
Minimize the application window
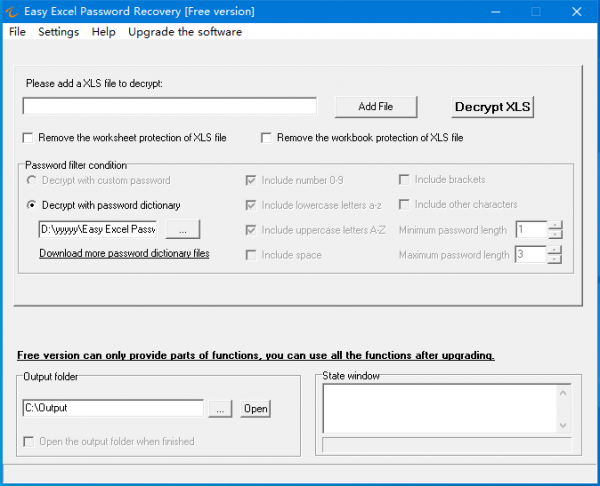pyautogui.click(x=496, y=12)
